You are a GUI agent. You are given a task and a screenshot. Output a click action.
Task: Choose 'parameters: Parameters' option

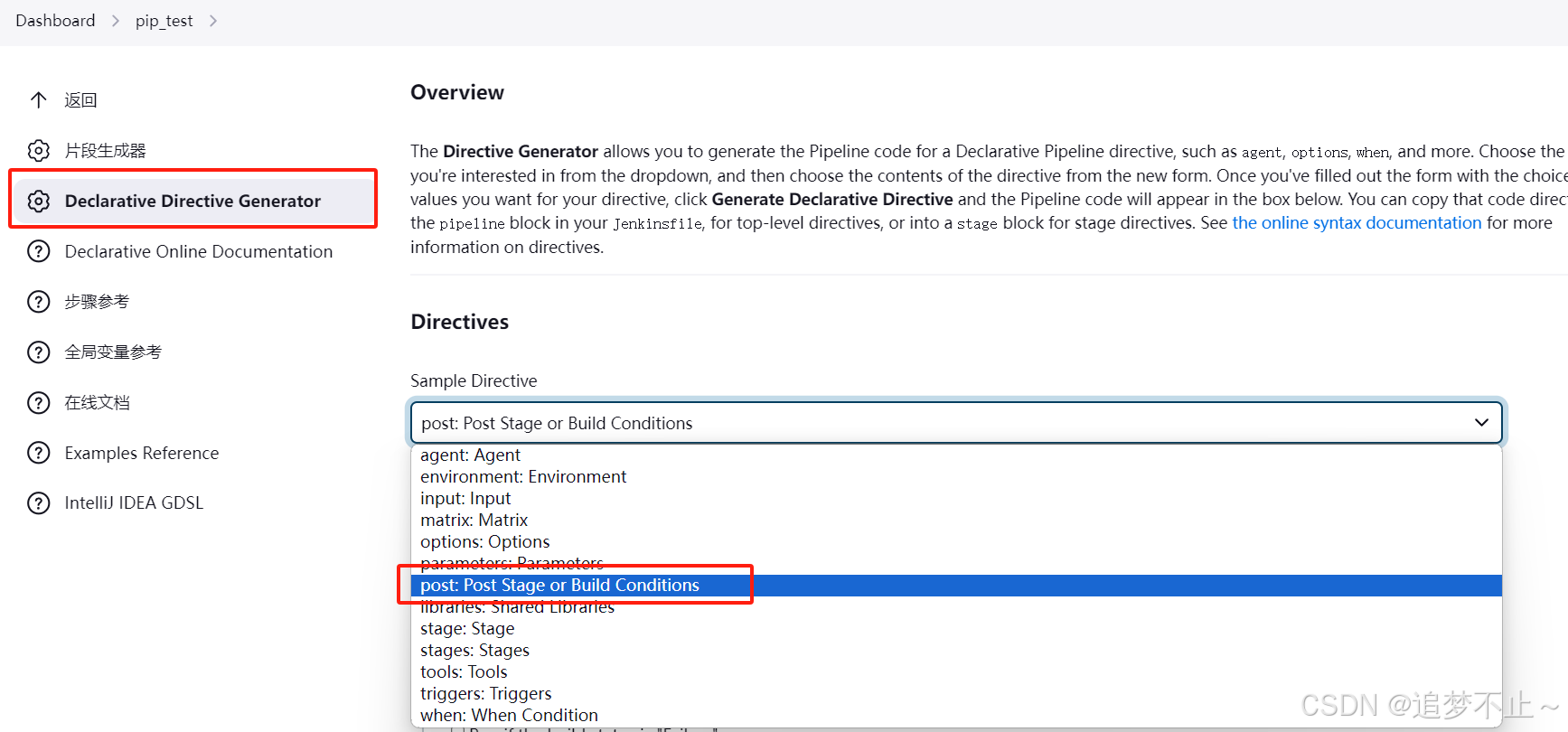(956, 563)
